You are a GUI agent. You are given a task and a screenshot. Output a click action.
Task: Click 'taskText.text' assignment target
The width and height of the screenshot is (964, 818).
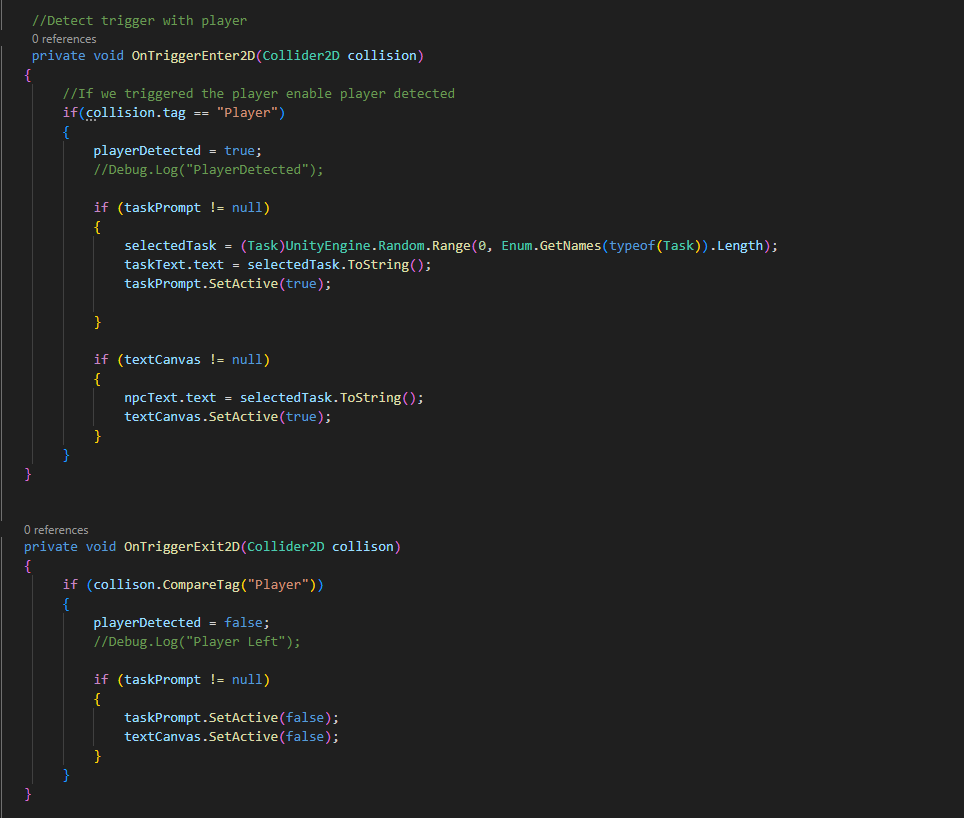[174, 264]
